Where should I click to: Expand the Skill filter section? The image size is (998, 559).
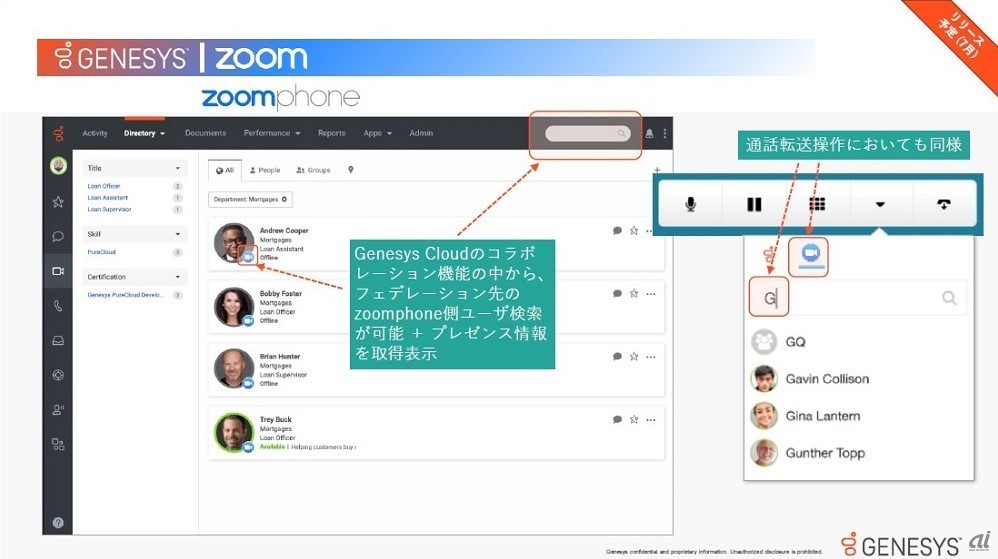coord(134,234)
